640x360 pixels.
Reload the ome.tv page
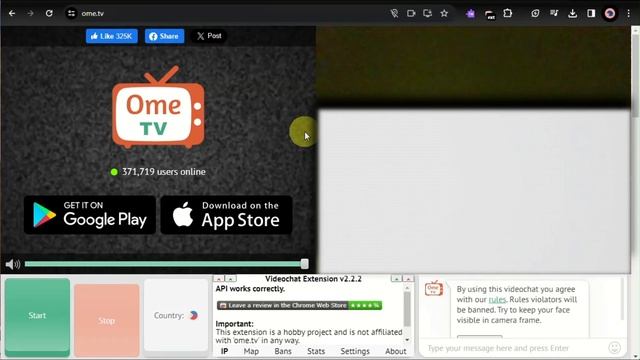click(49, 13)
